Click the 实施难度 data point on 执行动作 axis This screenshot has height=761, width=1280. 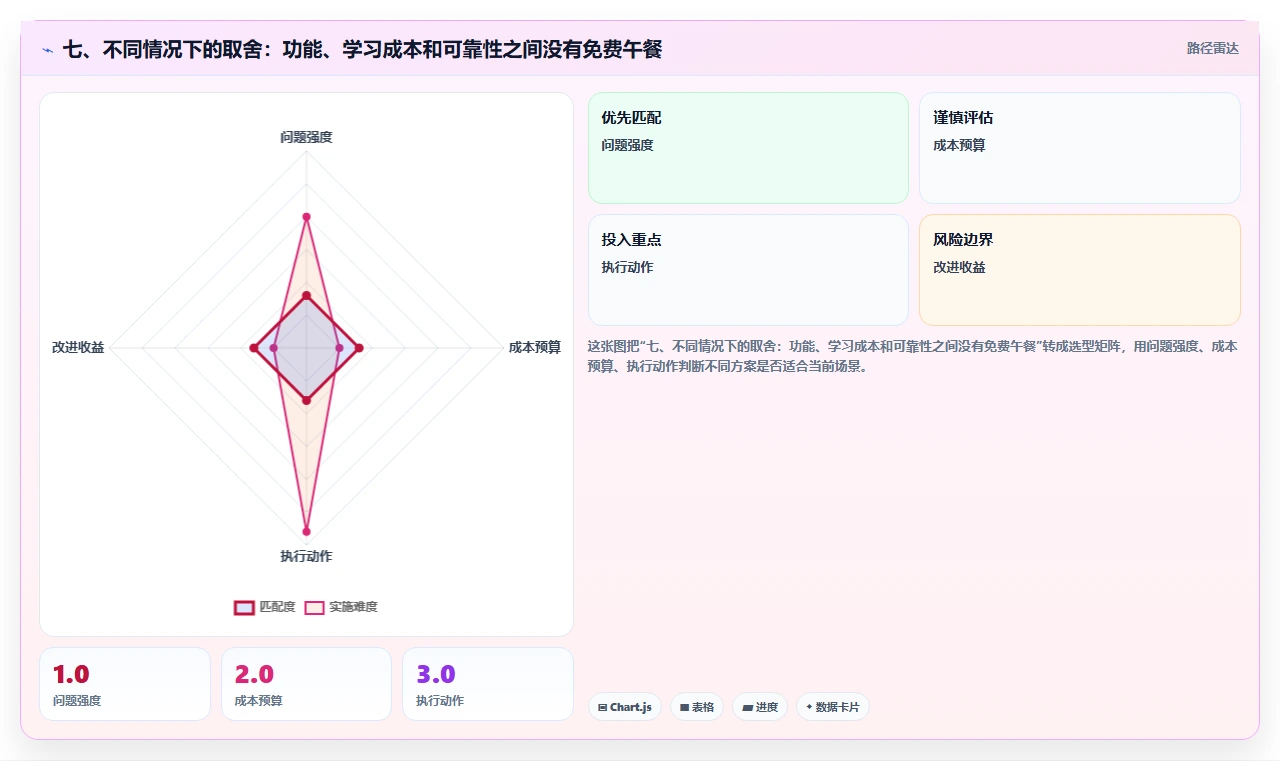306,531
